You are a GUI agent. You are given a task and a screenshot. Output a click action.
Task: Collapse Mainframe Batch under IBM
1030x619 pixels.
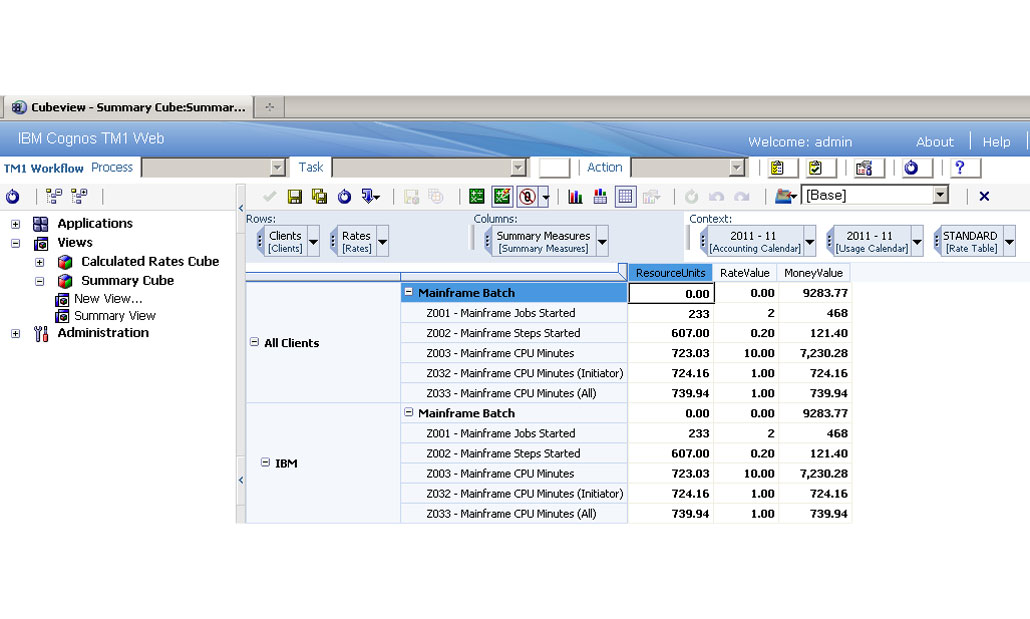click(x=409, y=412)
